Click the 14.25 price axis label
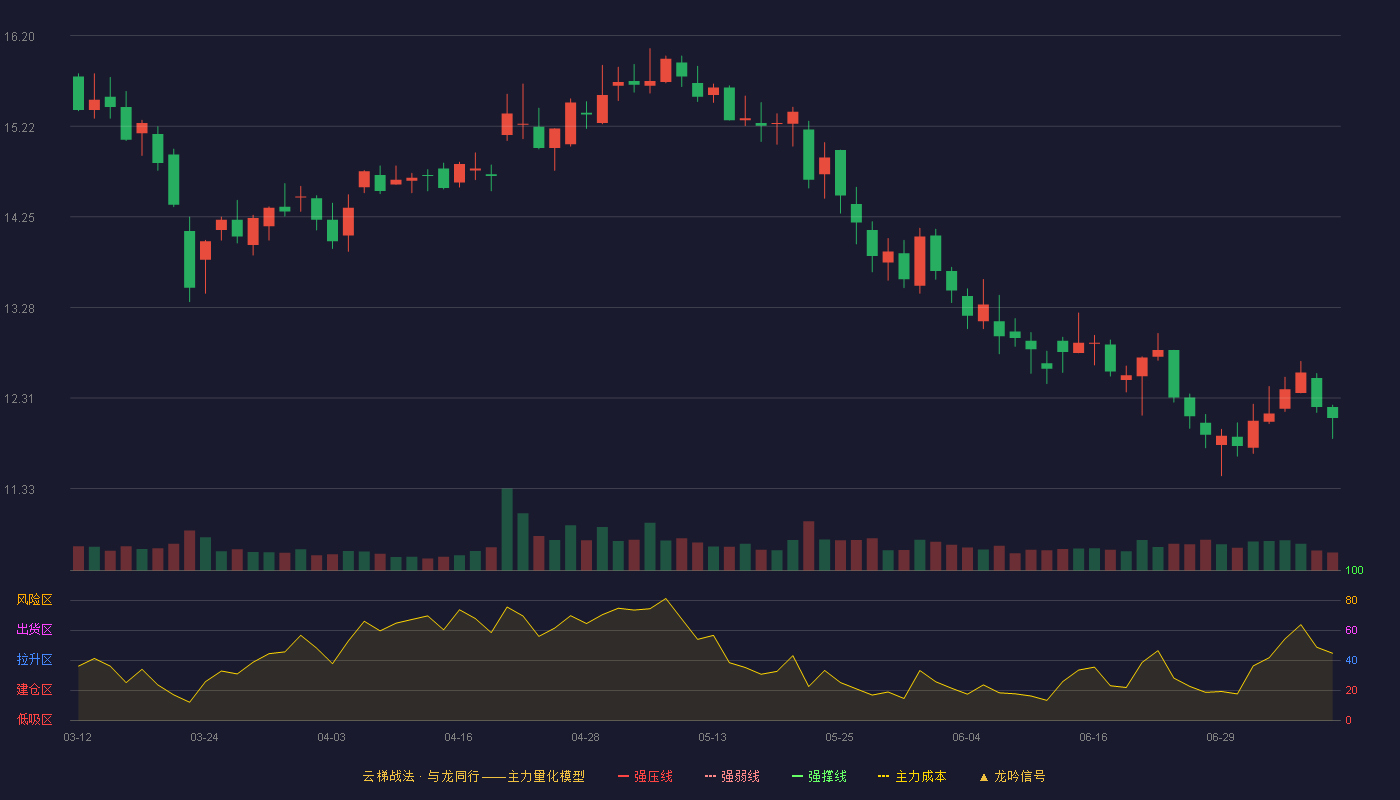The width and height of the screenshot is (1400, 800). click(x=19, y=218)
